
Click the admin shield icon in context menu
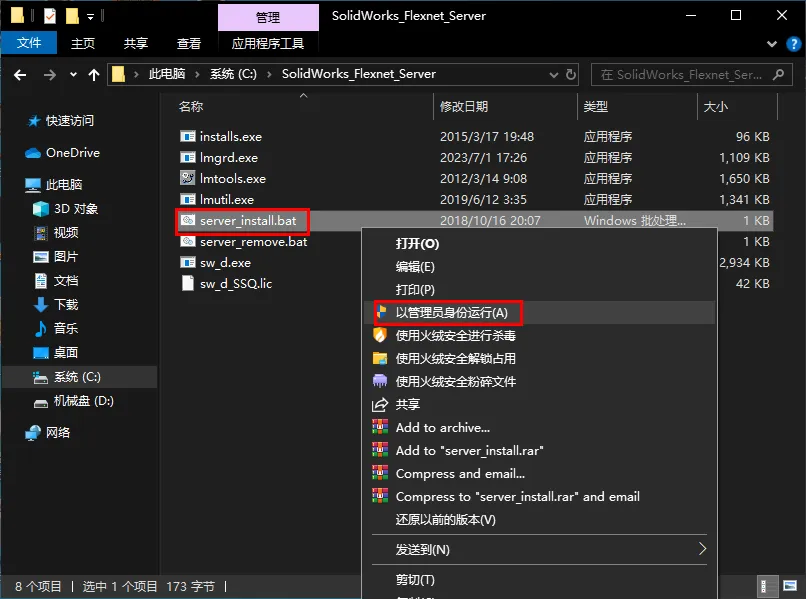pos(381,312)
